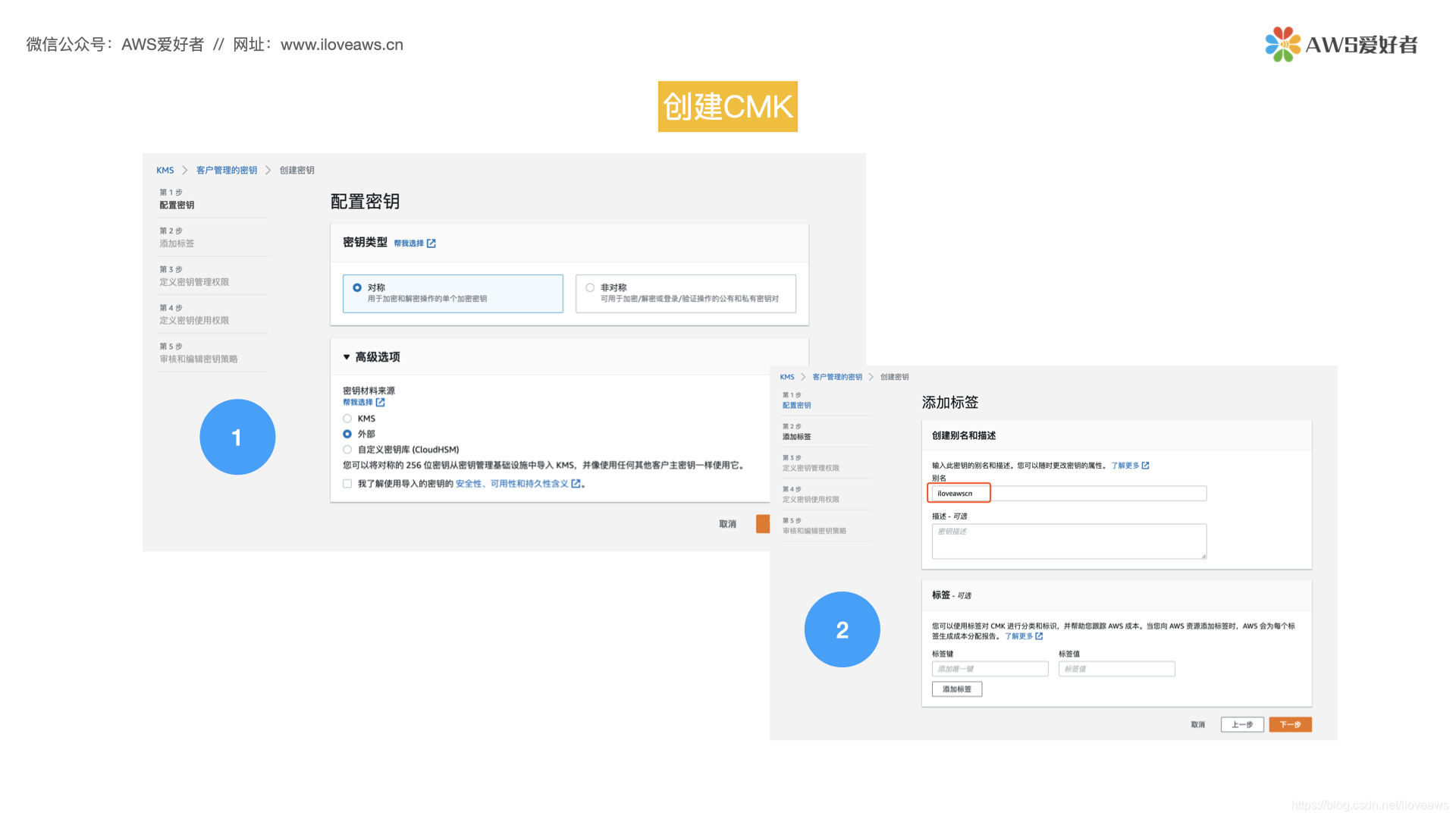
Task: Select the 对称 key type option
Action: [x=357, y=288]
